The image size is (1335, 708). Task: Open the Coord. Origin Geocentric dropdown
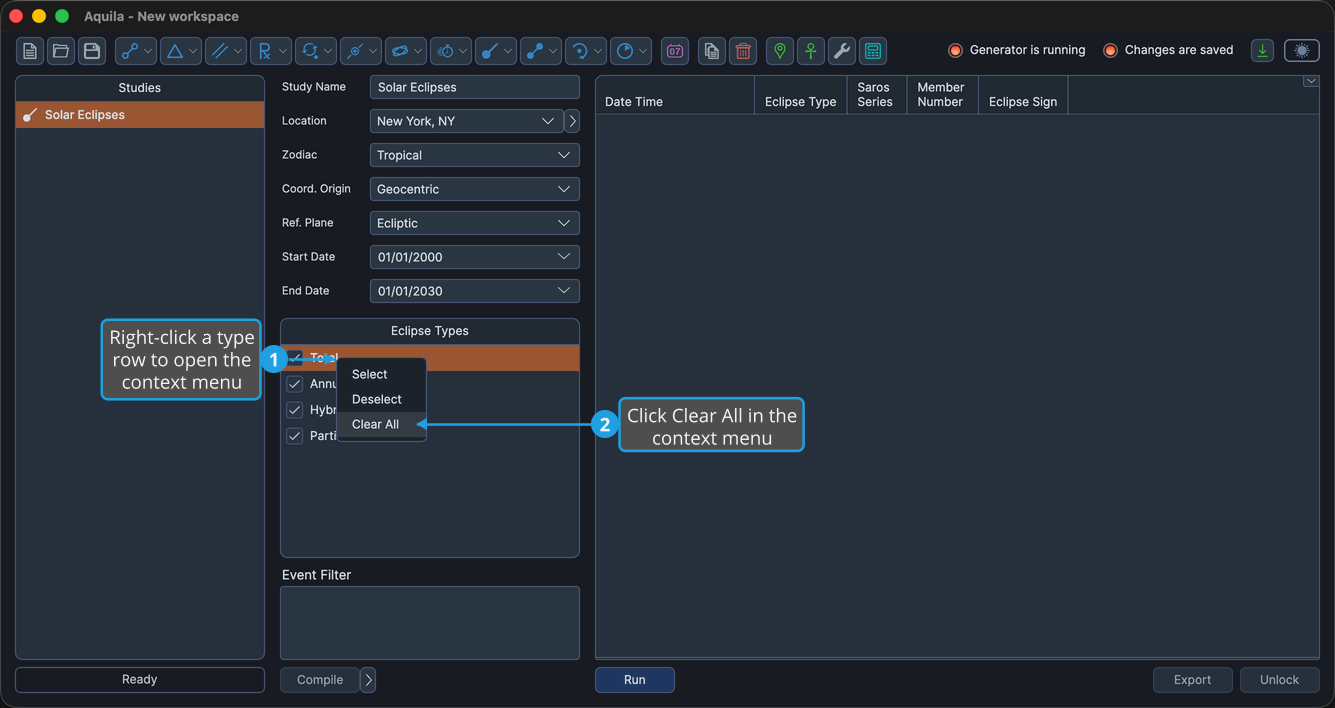474,189
